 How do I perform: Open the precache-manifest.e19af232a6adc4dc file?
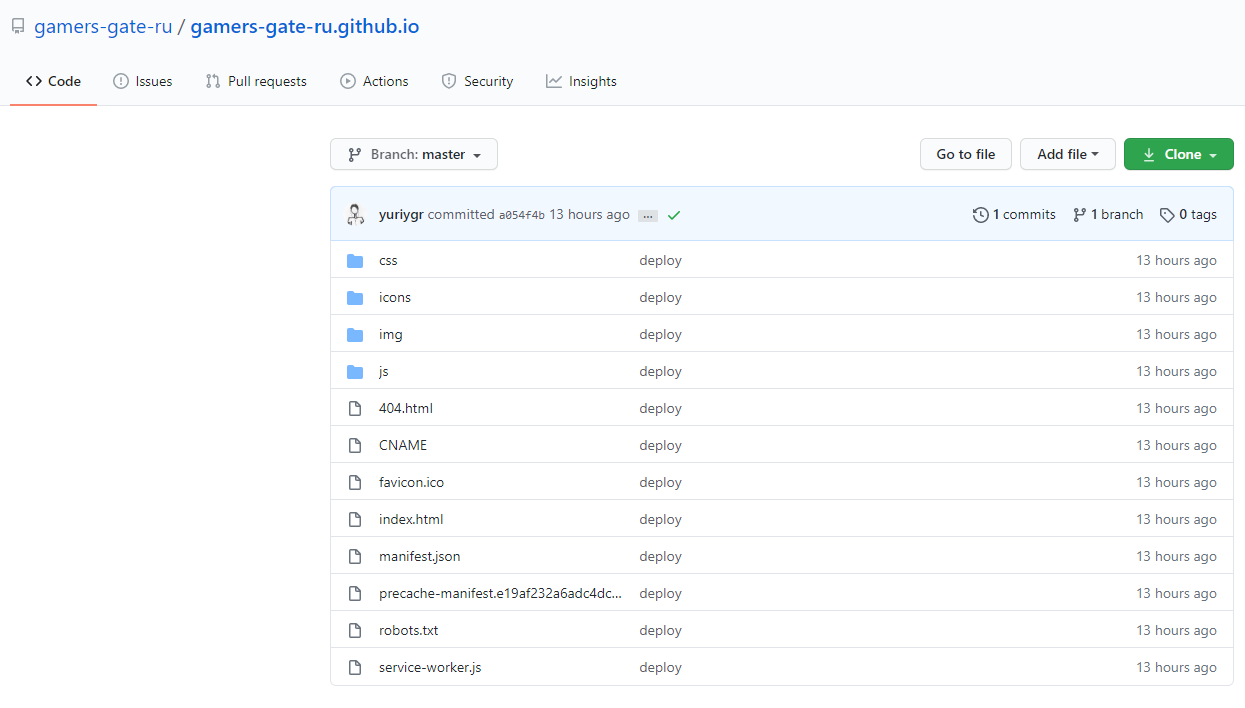[500, 594]
